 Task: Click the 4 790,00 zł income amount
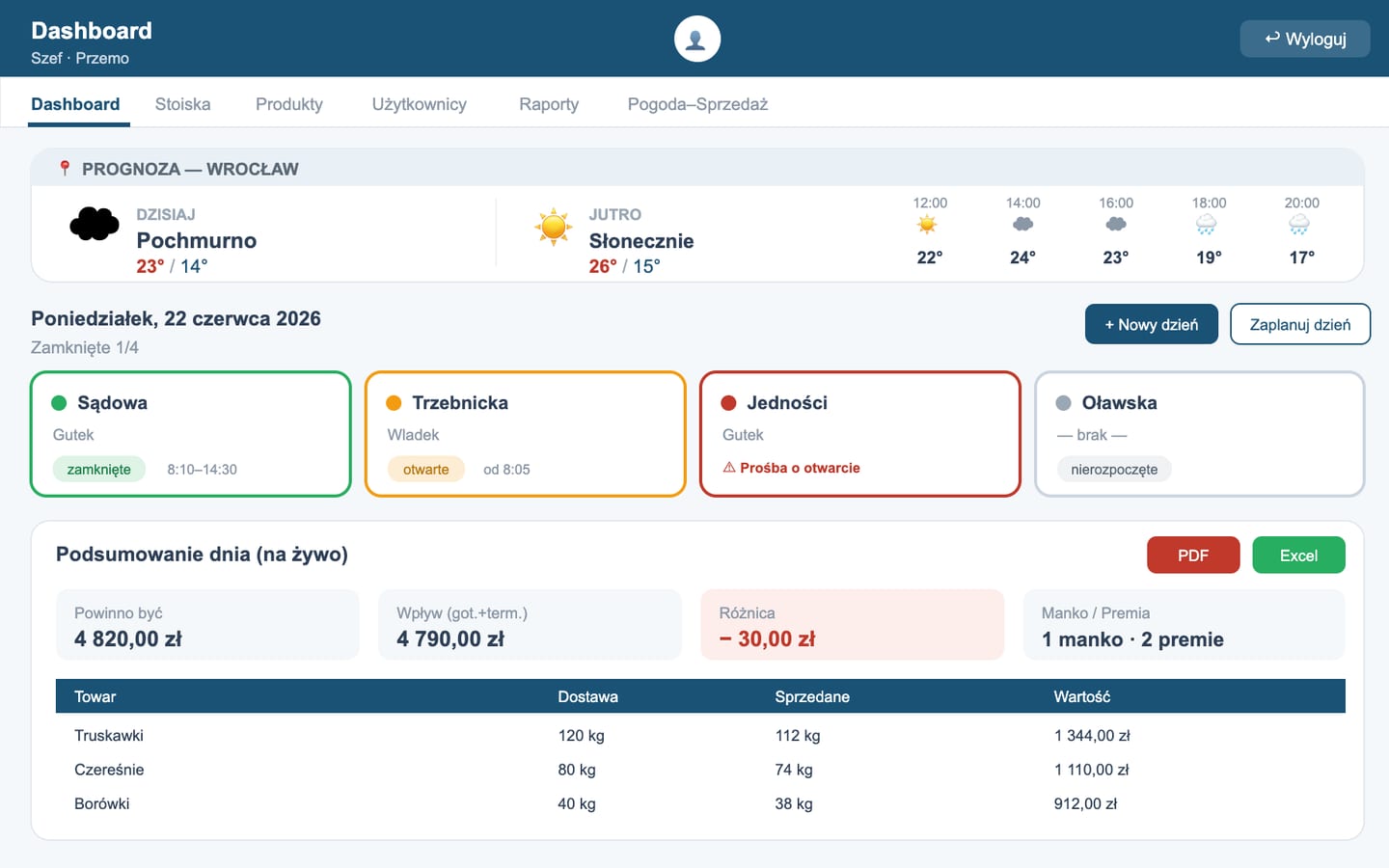pyautogui.click(x=450, y=638)
